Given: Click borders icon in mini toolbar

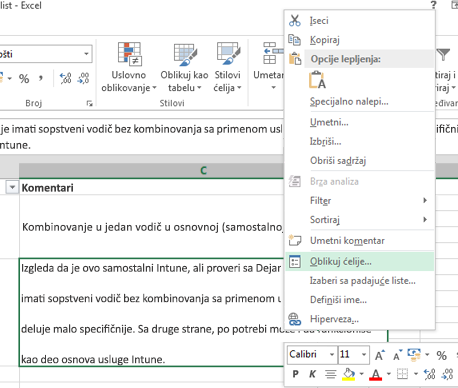Looking at the screenshot, I should click(x=402, y=374).
